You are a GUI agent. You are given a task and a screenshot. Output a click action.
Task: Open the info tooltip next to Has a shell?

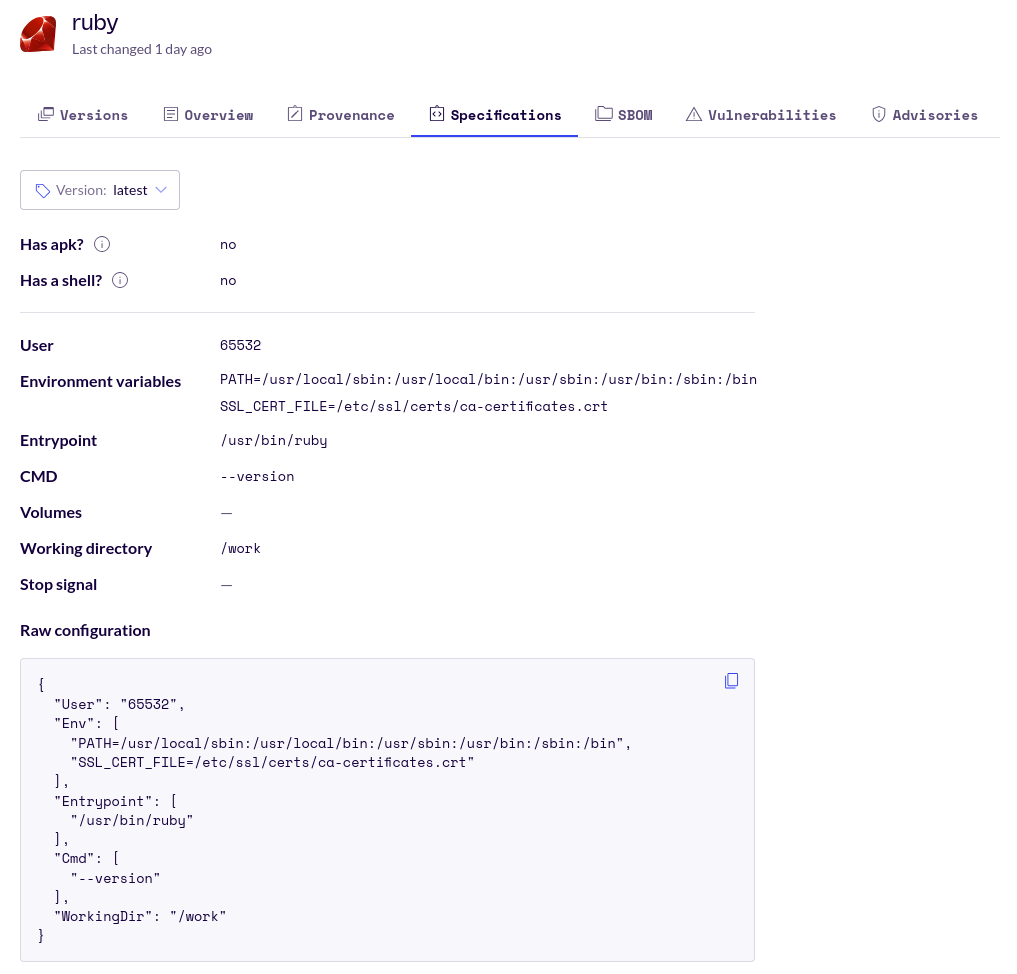point(119,280)
